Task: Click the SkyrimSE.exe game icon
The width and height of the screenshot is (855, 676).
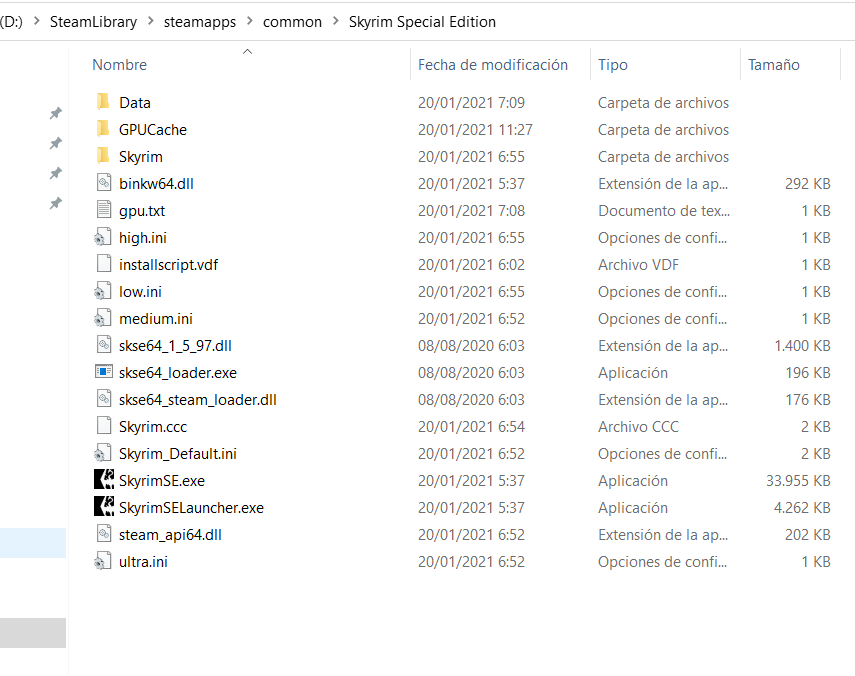Action: (x=104, y=480)
